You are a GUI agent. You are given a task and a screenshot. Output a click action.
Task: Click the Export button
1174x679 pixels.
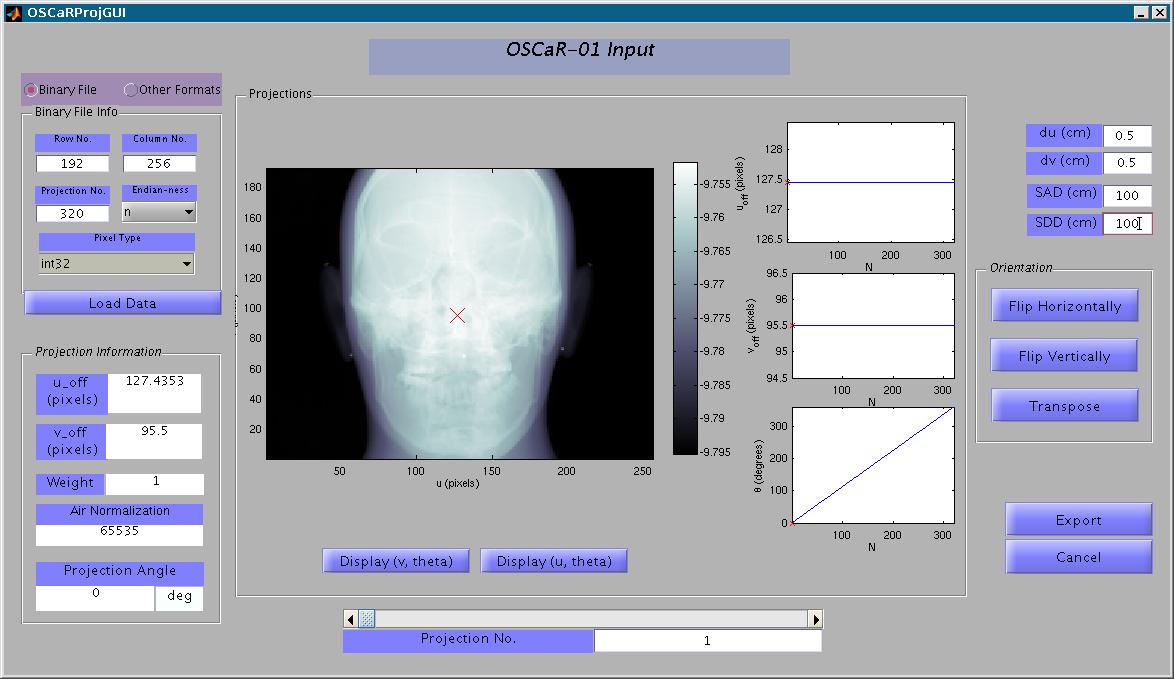click(1078, 520)
